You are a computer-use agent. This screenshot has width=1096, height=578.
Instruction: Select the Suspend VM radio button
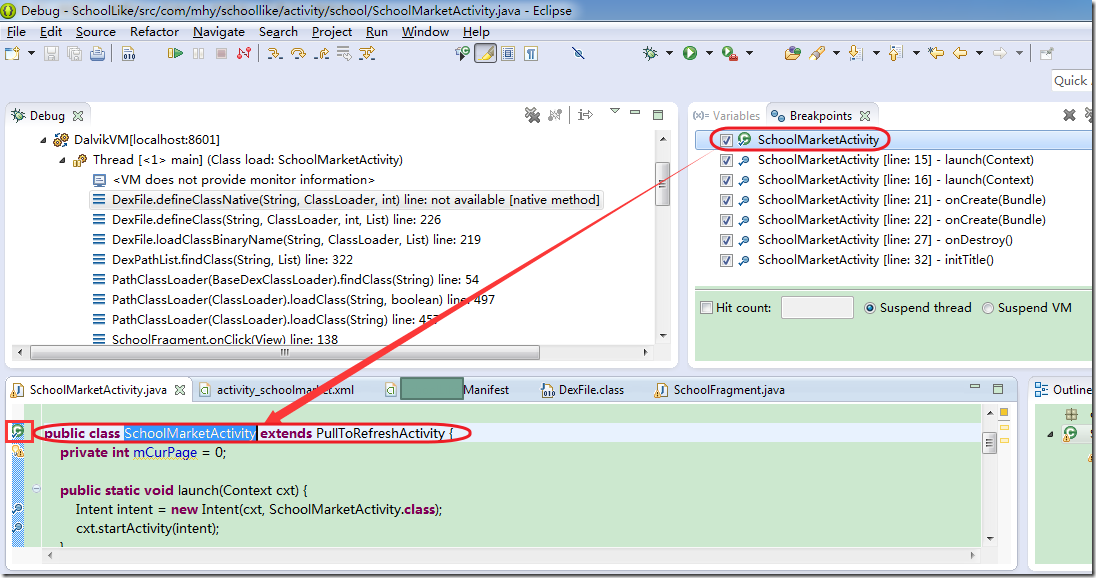(988, 308)
